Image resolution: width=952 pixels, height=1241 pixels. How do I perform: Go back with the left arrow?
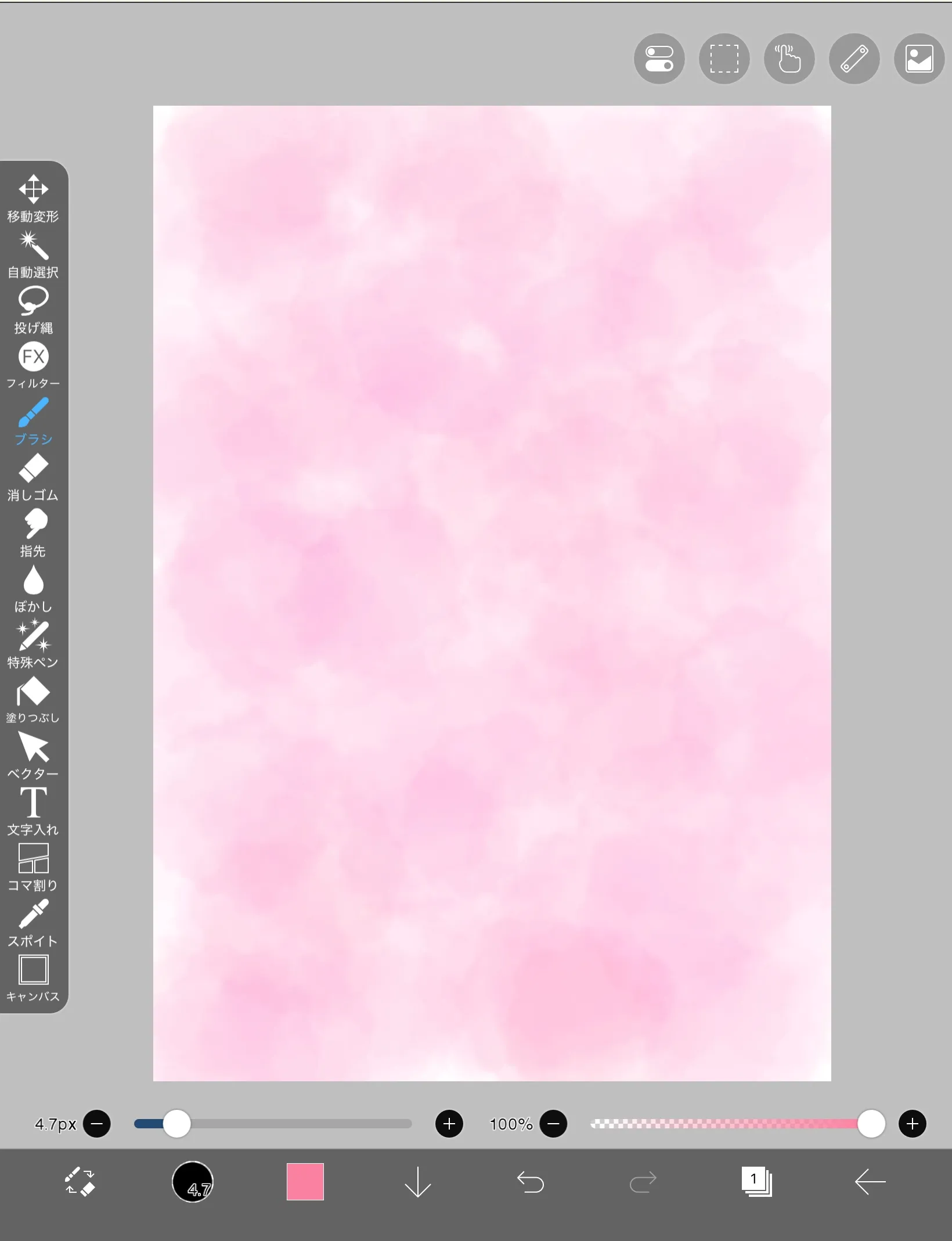(870, 1182)
